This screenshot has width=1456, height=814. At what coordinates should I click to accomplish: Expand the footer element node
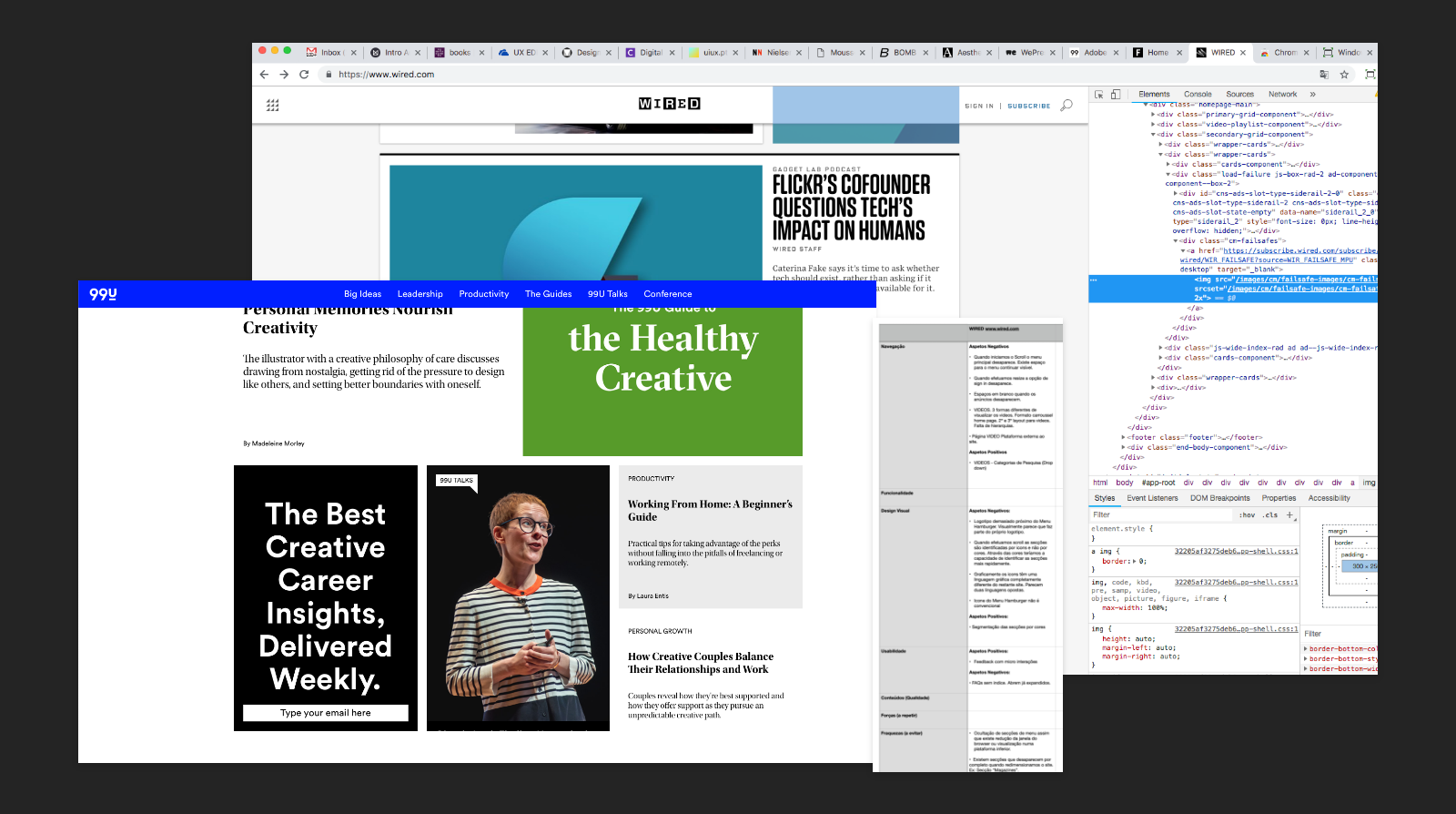pyautogui.click(x=1124, y=437)
